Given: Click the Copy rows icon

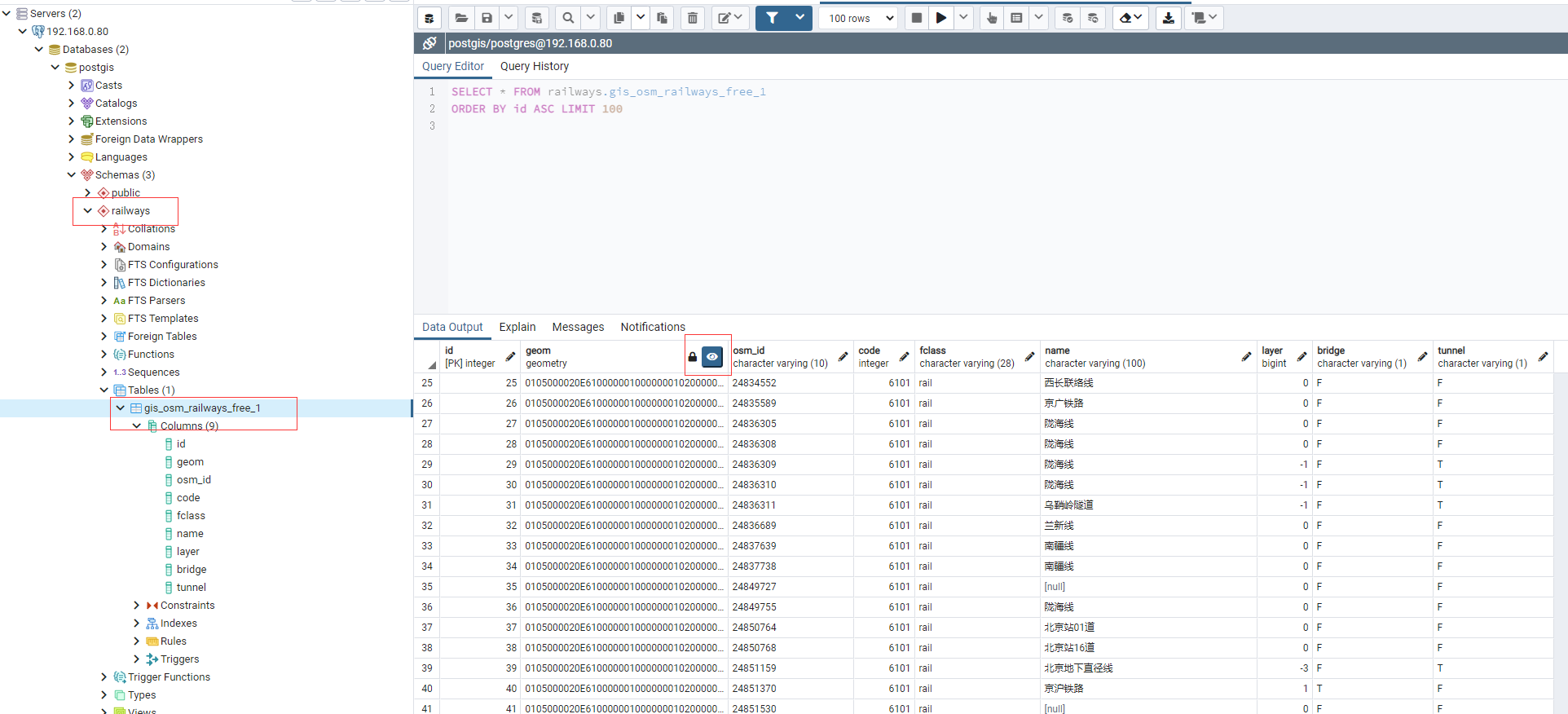Looking at the screenshot, I should tap(619, 18).
